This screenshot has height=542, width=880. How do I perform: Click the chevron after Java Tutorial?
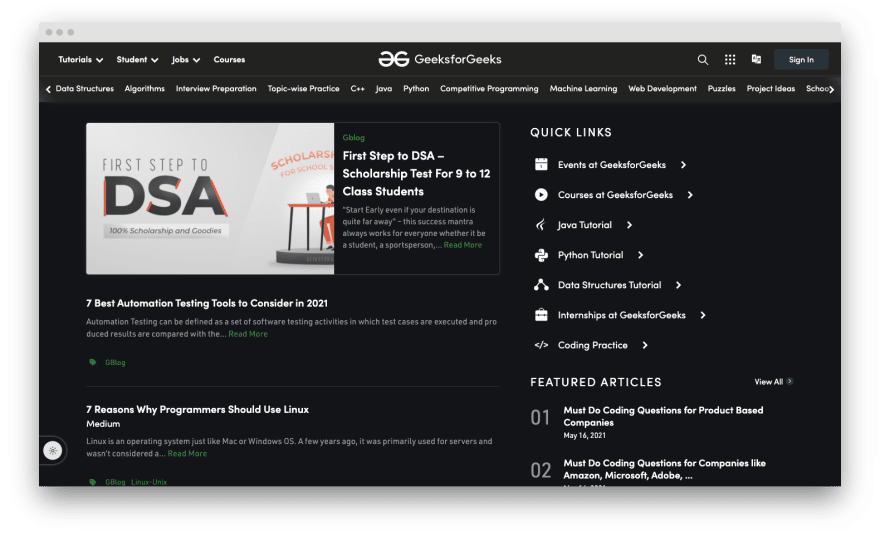629,225
